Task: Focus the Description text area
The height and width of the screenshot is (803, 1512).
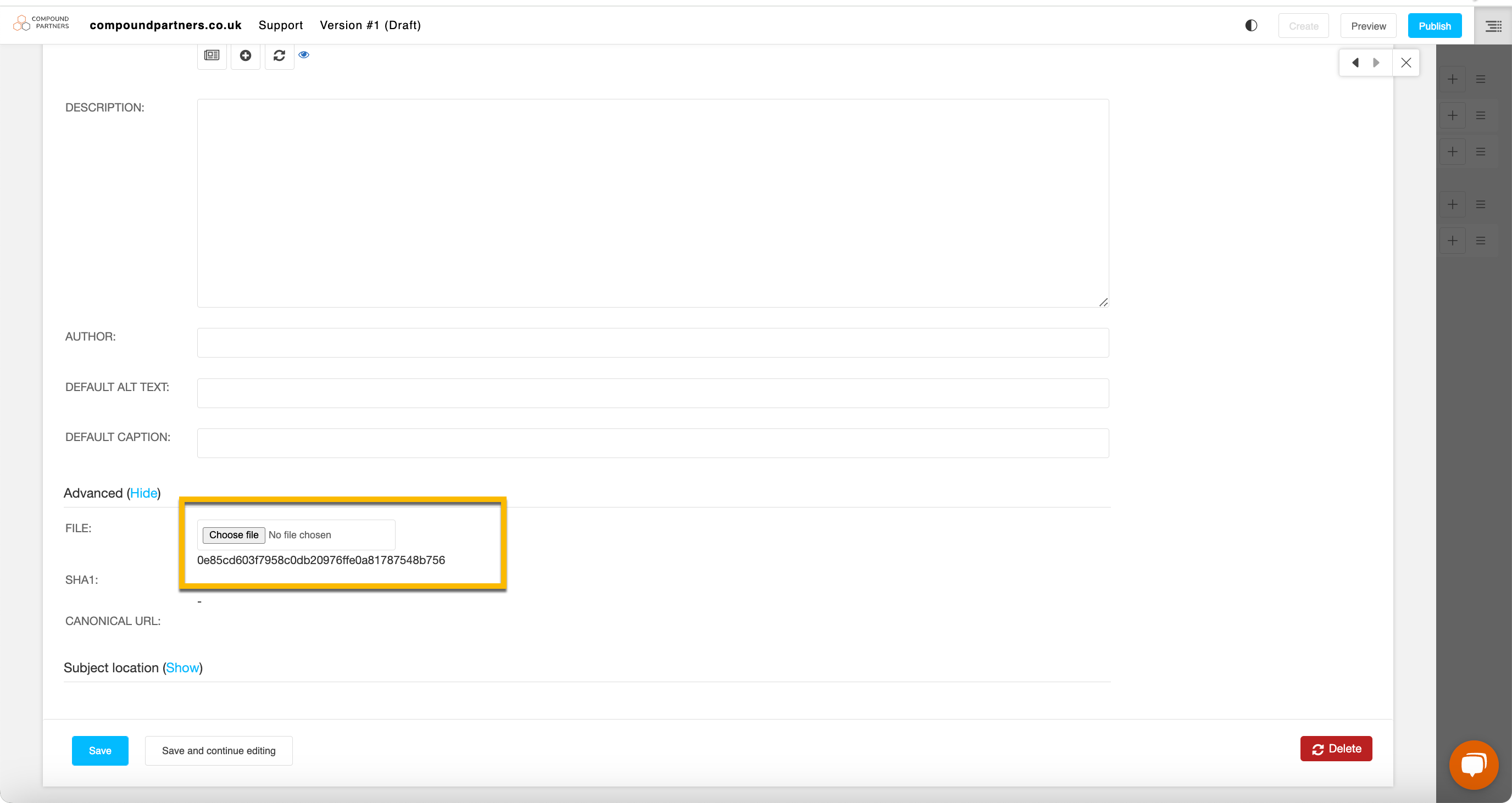Action: point(653,203)
